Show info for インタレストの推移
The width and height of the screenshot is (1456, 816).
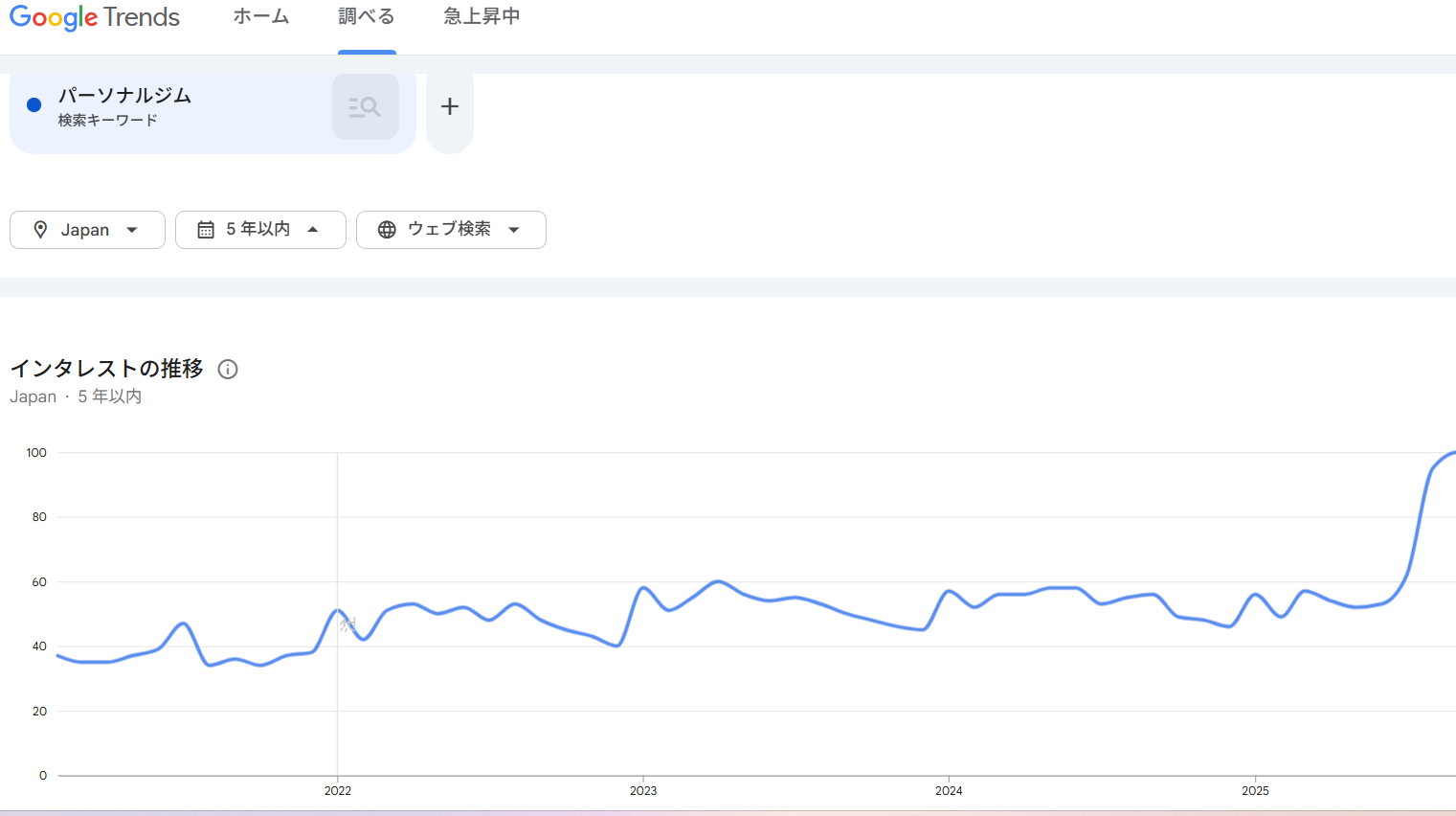(228, 370)
